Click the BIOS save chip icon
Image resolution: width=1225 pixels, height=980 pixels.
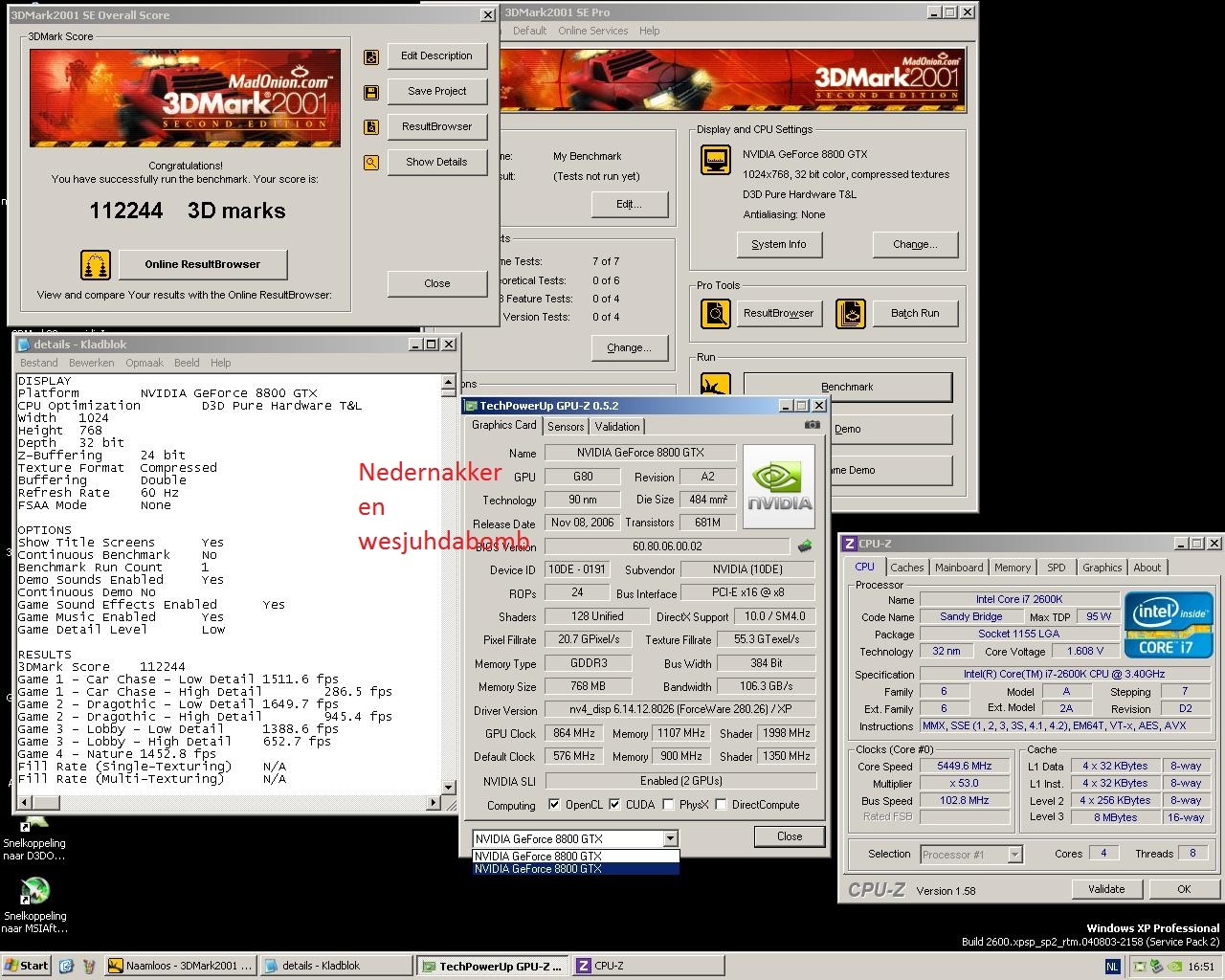(x=805, y=546)
